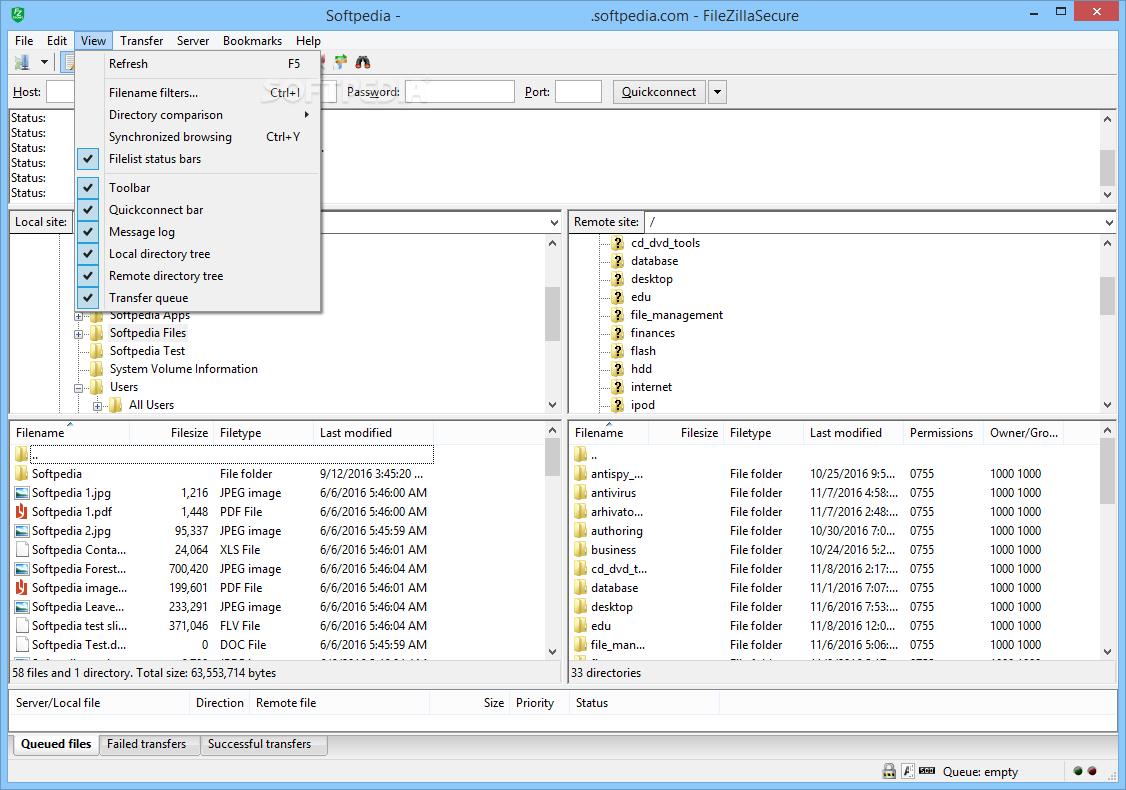Toggle the Message log option

198,232
